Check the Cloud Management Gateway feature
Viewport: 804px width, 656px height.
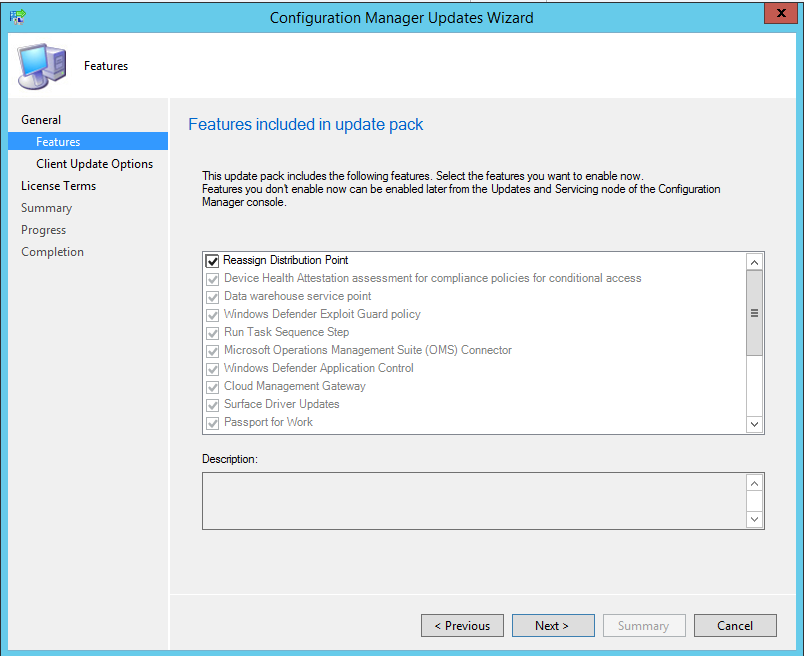(212, 386)
